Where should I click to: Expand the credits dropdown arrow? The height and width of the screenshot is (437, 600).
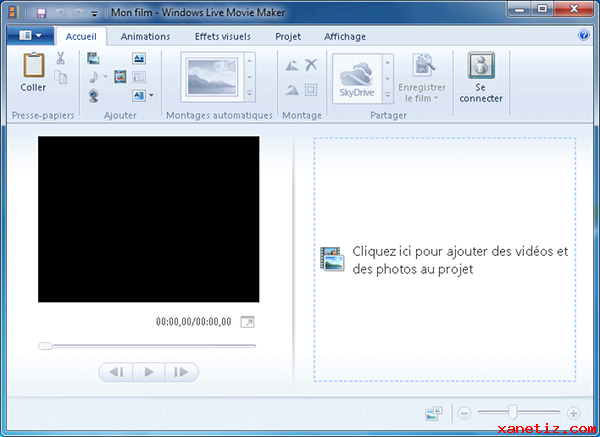coord(151,95)
